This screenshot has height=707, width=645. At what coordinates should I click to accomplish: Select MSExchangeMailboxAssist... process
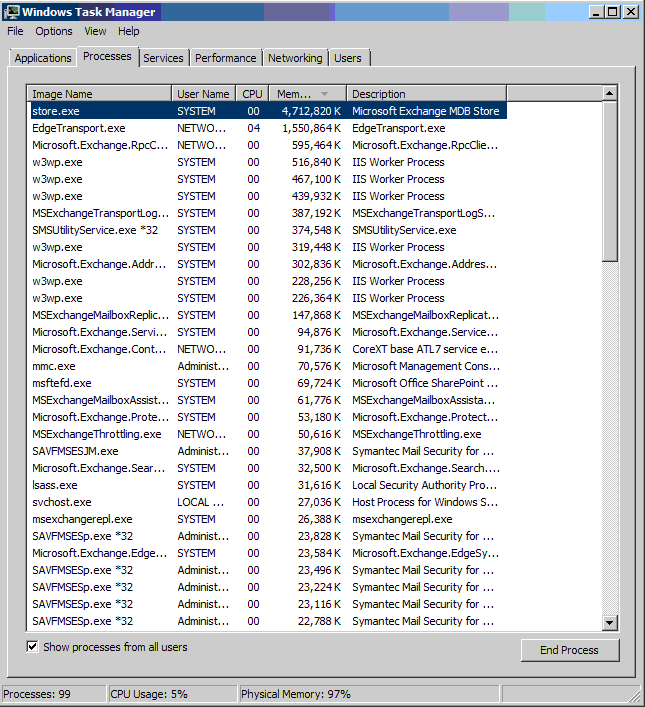[269, 400]
